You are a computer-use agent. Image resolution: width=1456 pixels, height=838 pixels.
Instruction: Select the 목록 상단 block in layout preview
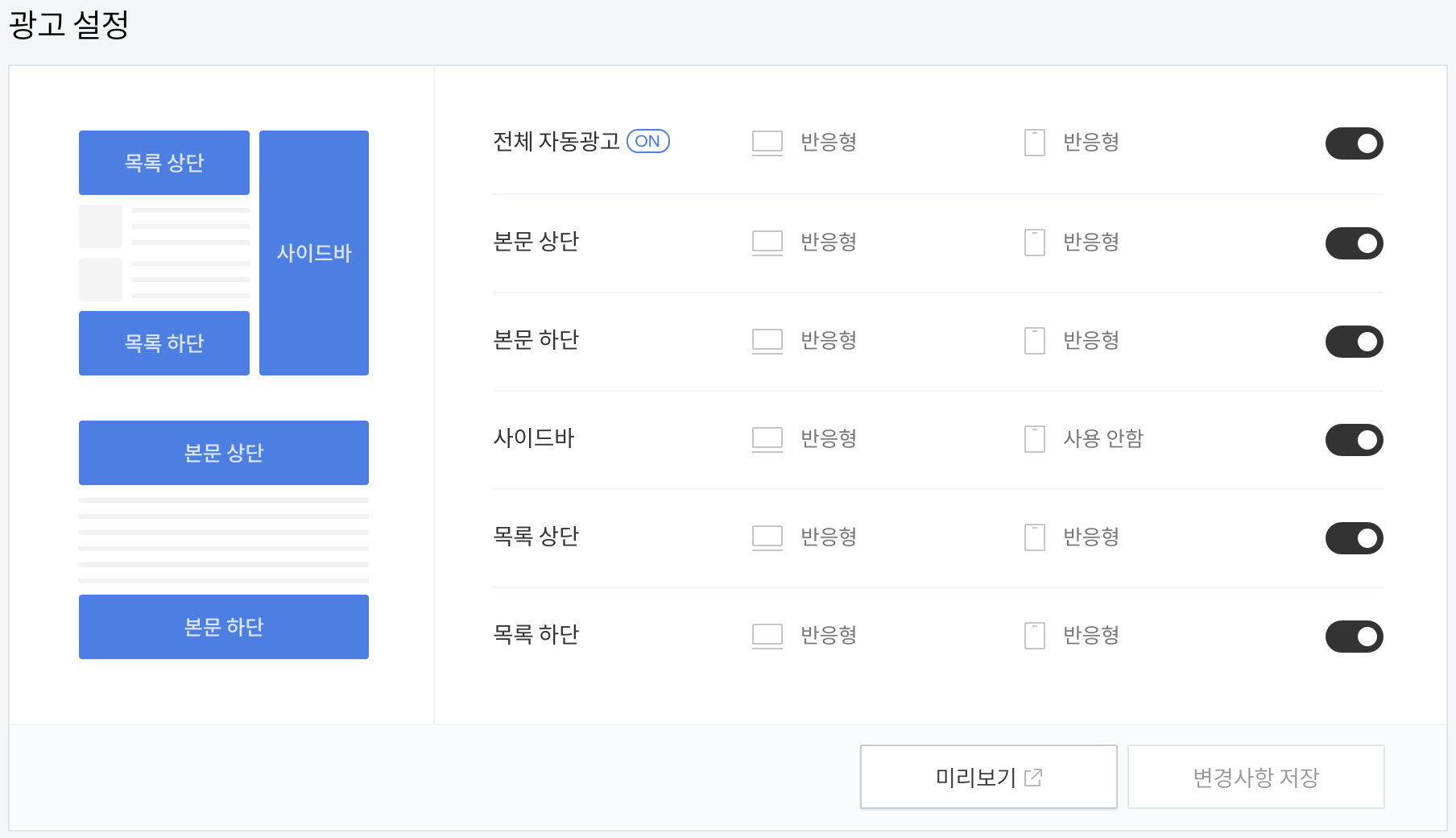point(164,163)
